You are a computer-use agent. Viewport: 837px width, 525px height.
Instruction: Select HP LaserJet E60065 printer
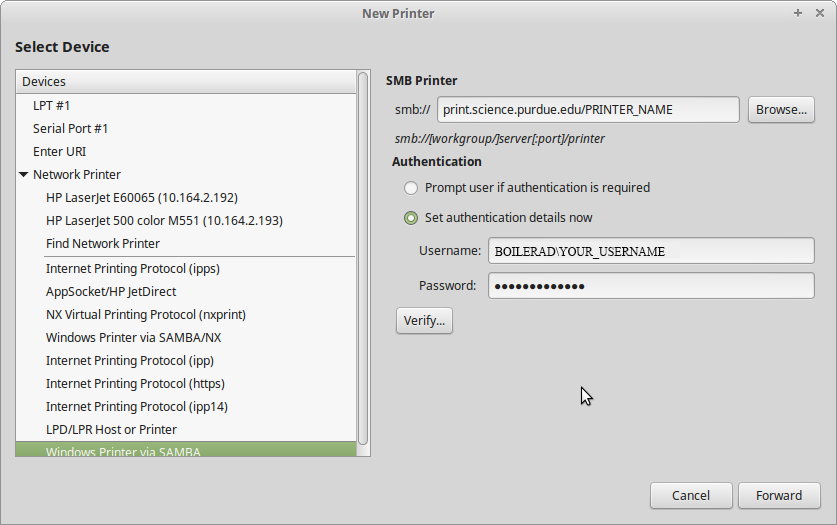point(141,197)
